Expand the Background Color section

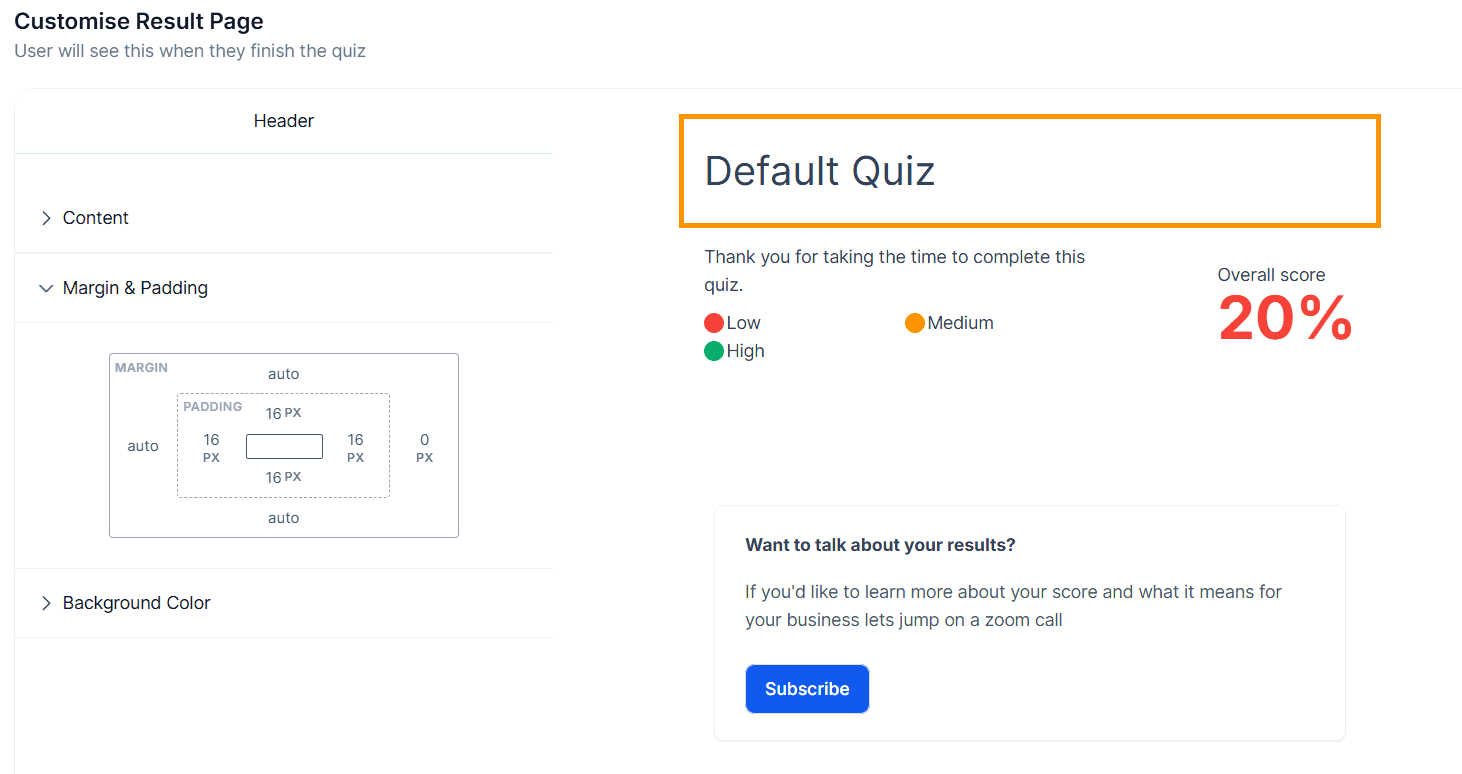pyautogui.click(x=46, y=603)
